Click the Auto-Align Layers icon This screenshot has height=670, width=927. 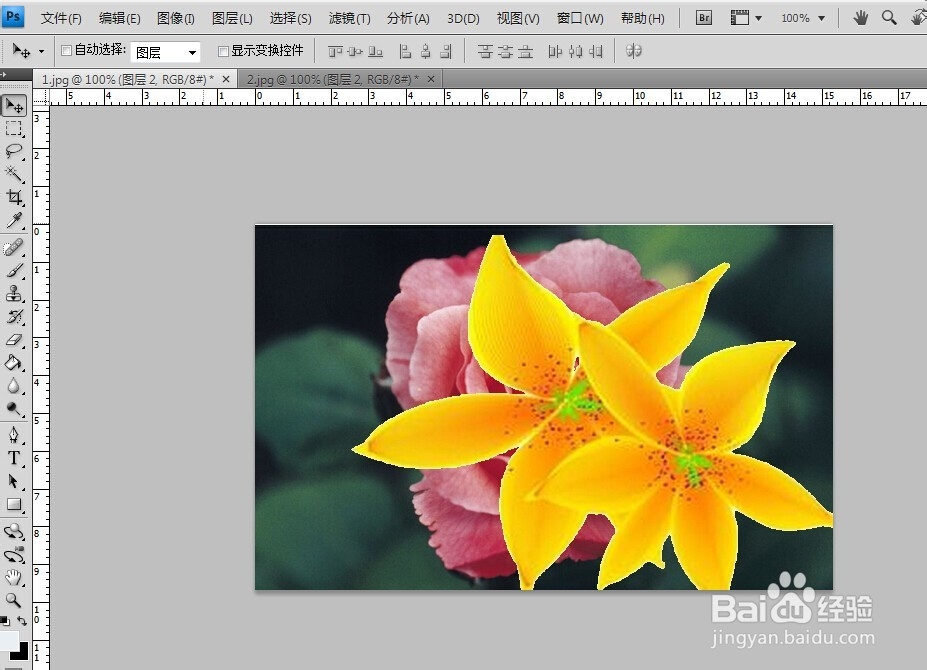634,51
